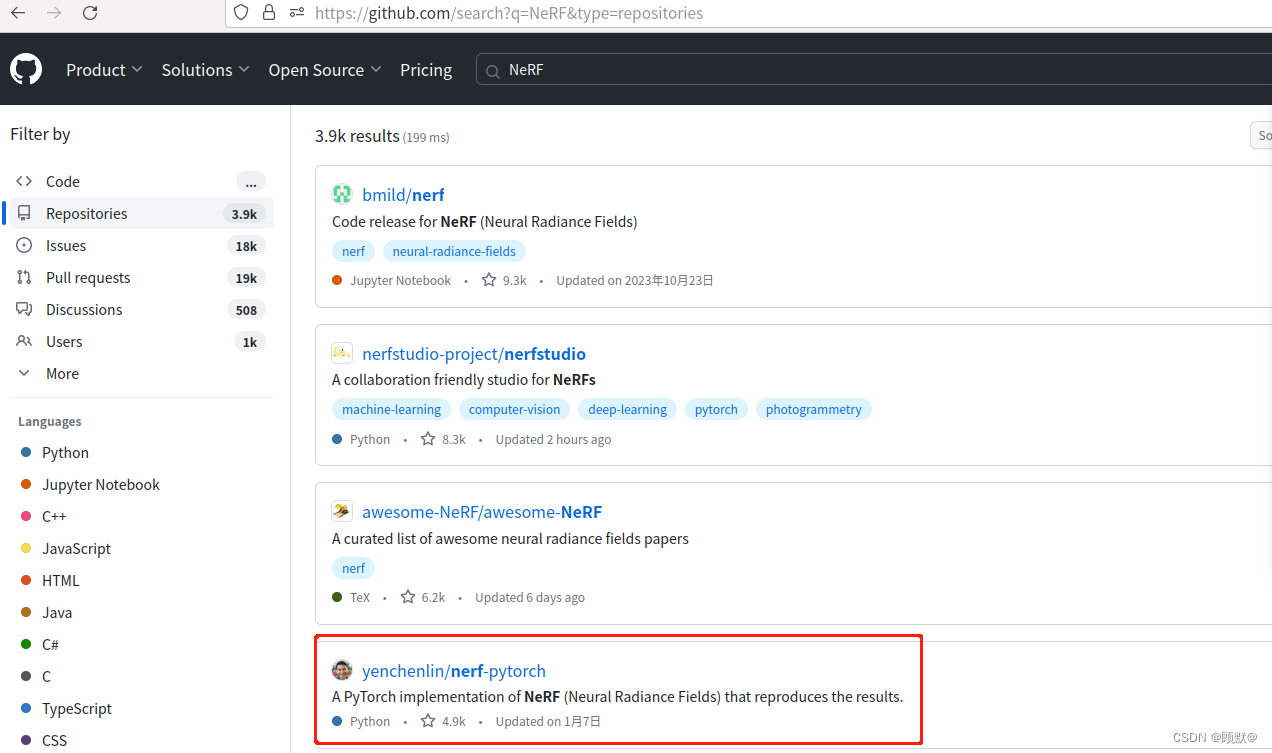Click pytorch topic tag
This screenshot has width=1272, height=753.
716,409
